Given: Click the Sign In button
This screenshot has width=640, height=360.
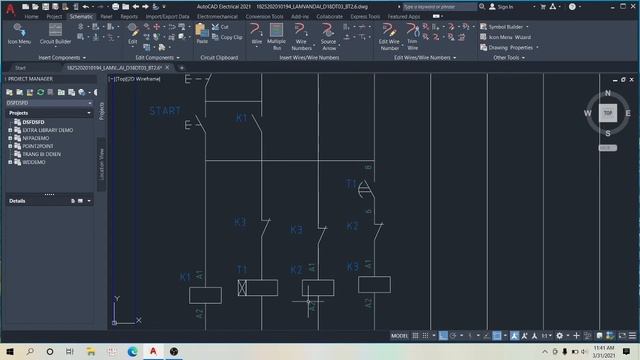Looking at the screenshot, I should (501, 7).
